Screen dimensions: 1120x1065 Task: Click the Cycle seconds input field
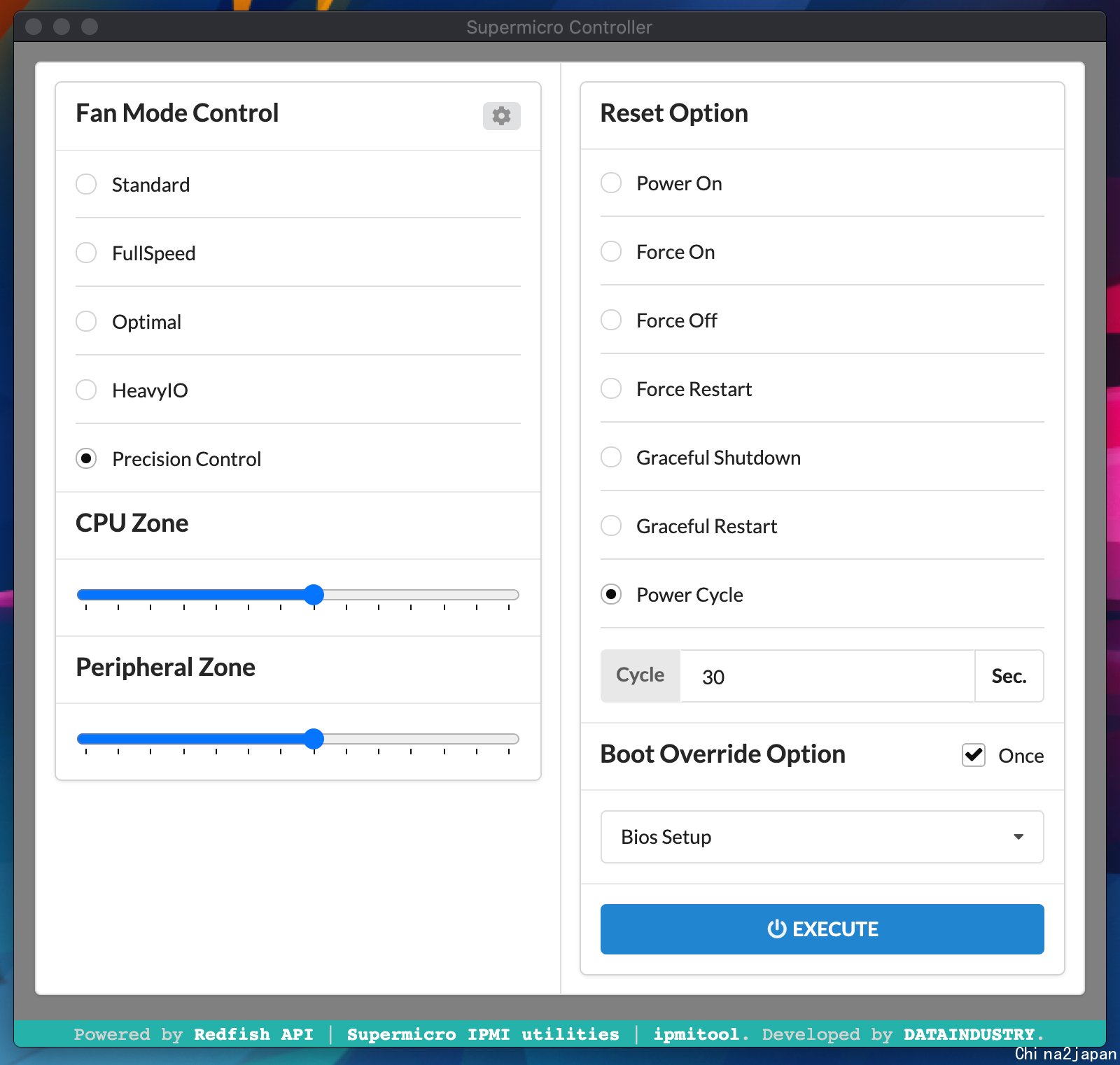(x=827, y=676)
